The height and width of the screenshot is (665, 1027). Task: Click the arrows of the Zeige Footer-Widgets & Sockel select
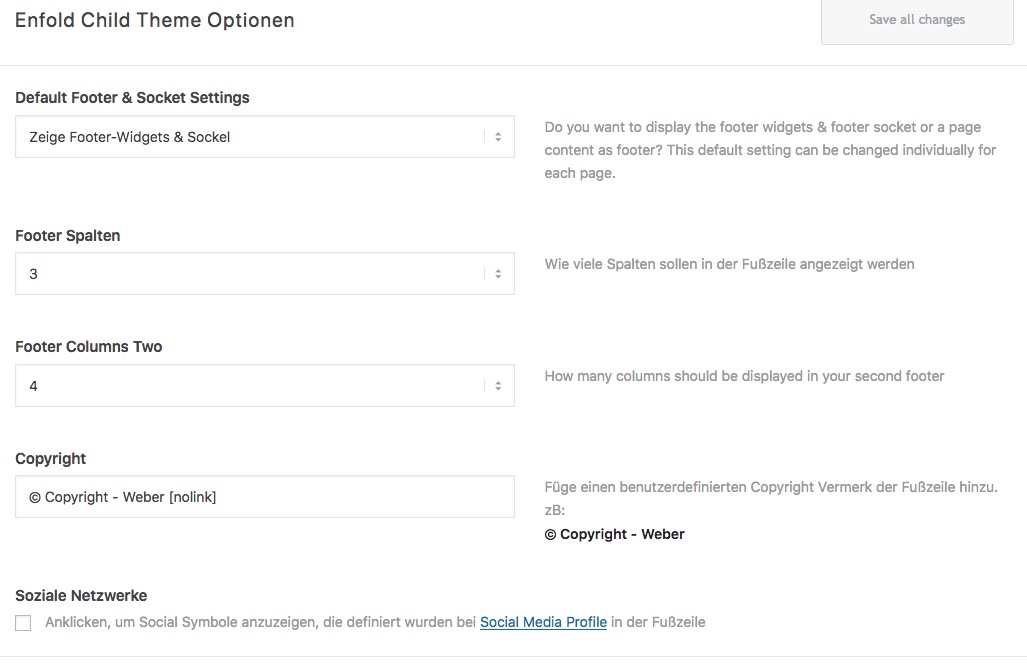click(x=498, y=137)
